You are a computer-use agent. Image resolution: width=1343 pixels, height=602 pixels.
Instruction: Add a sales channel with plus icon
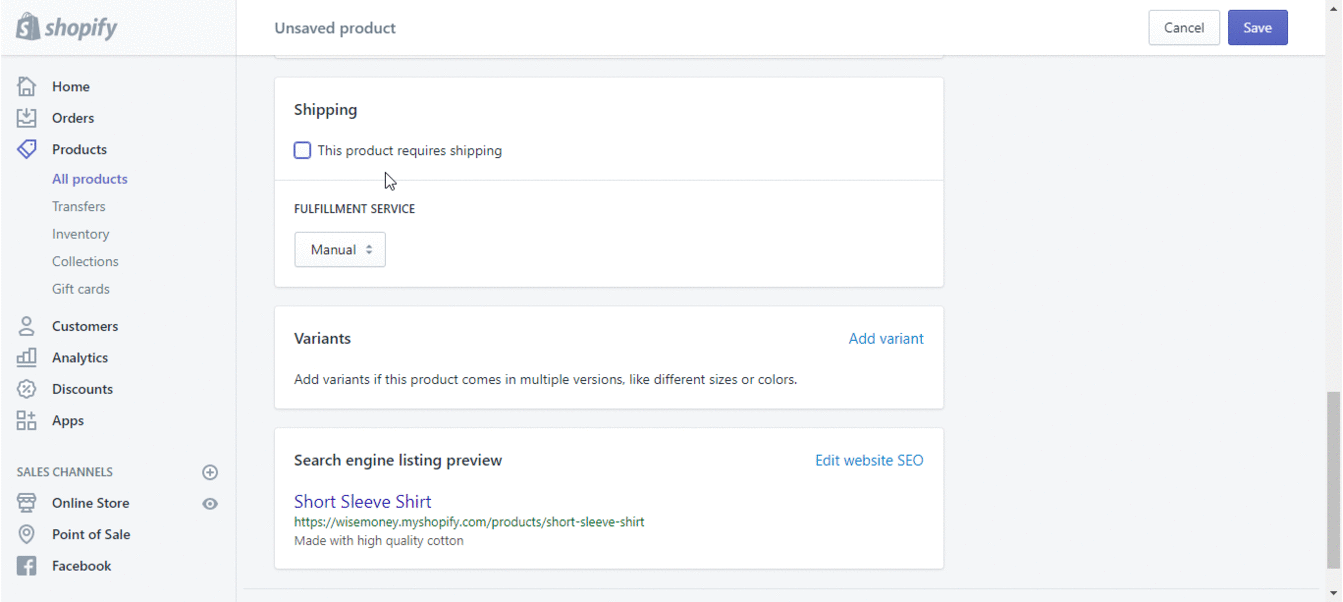point(210,472)
